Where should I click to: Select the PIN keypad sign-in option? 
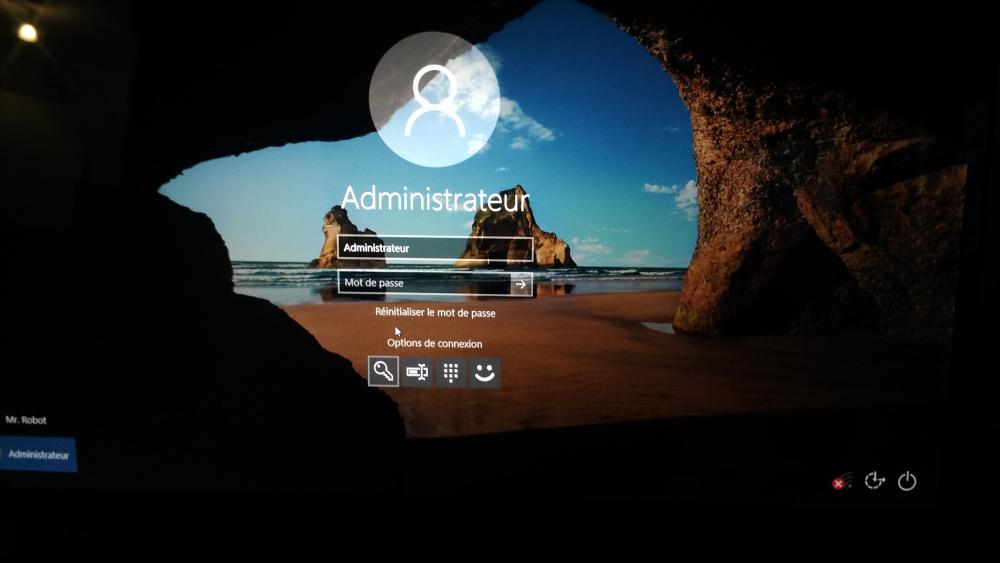click(x=451, y=372)
